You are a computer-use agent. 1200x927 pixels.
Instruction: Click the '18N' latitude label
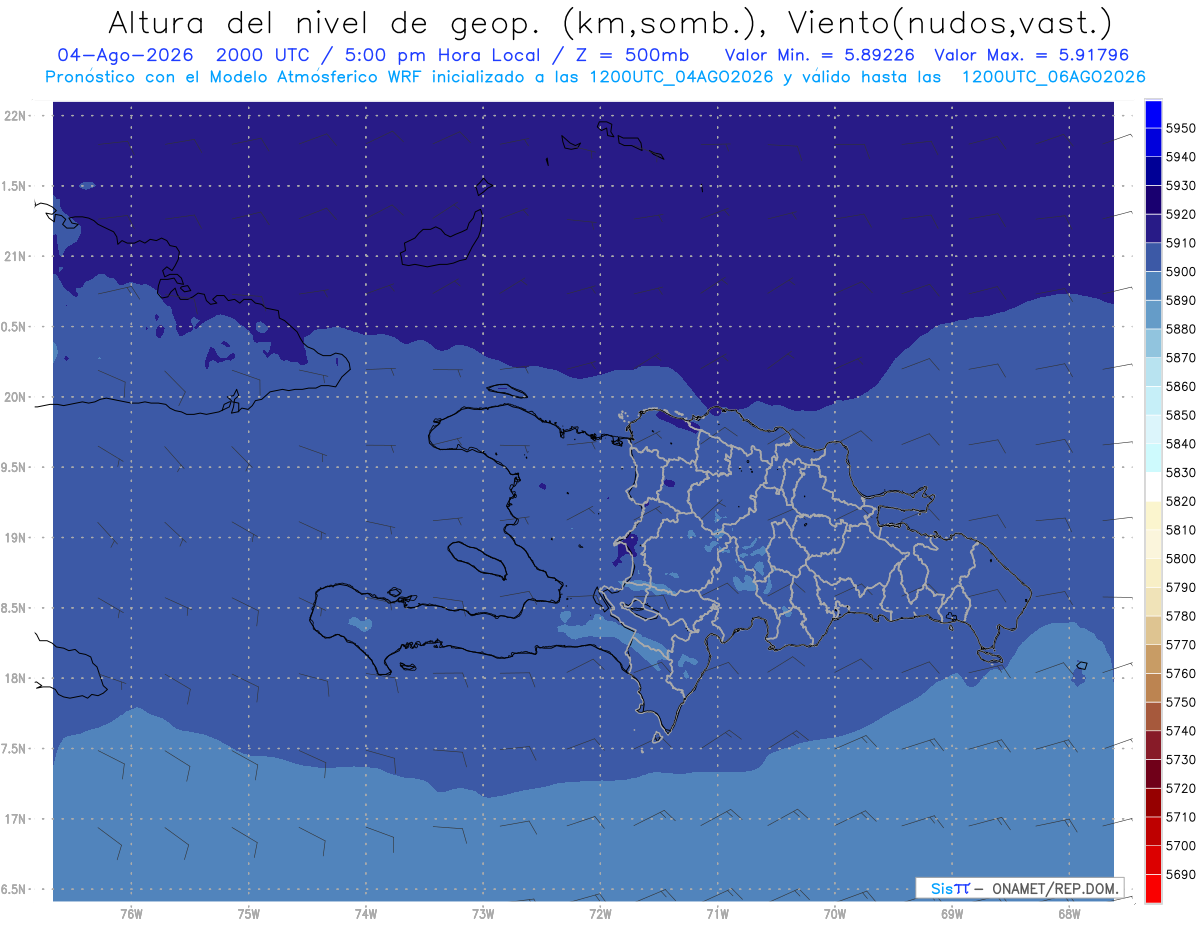point(14,678)
